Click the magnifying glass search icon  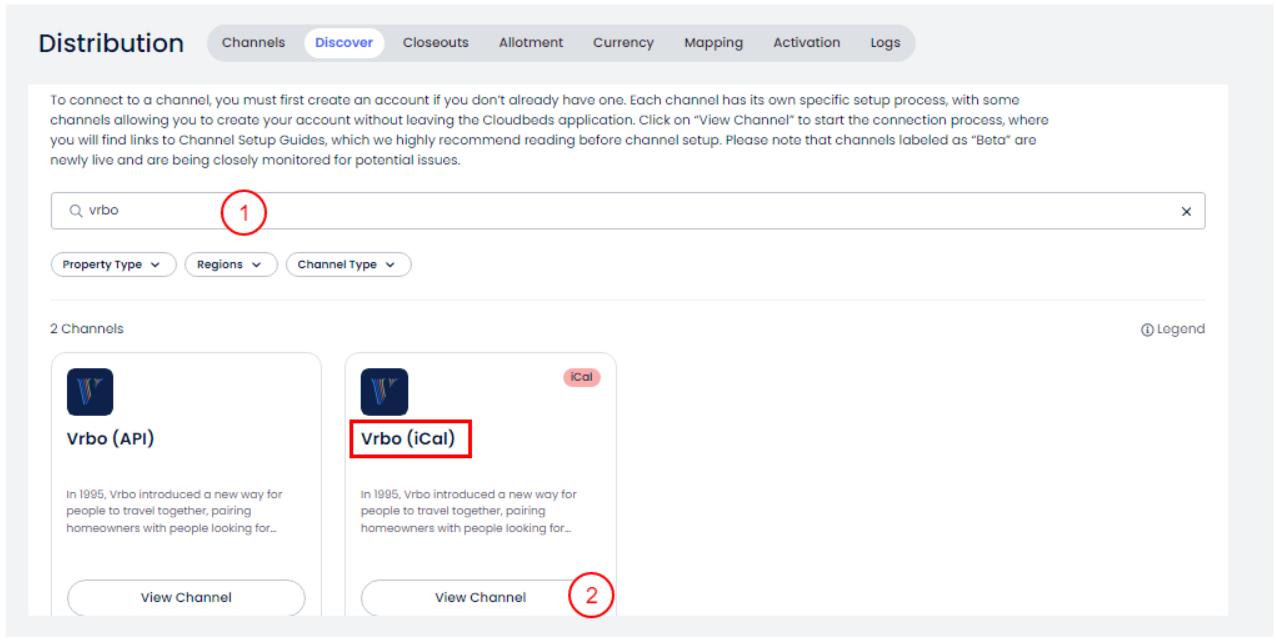pos(75,211)
